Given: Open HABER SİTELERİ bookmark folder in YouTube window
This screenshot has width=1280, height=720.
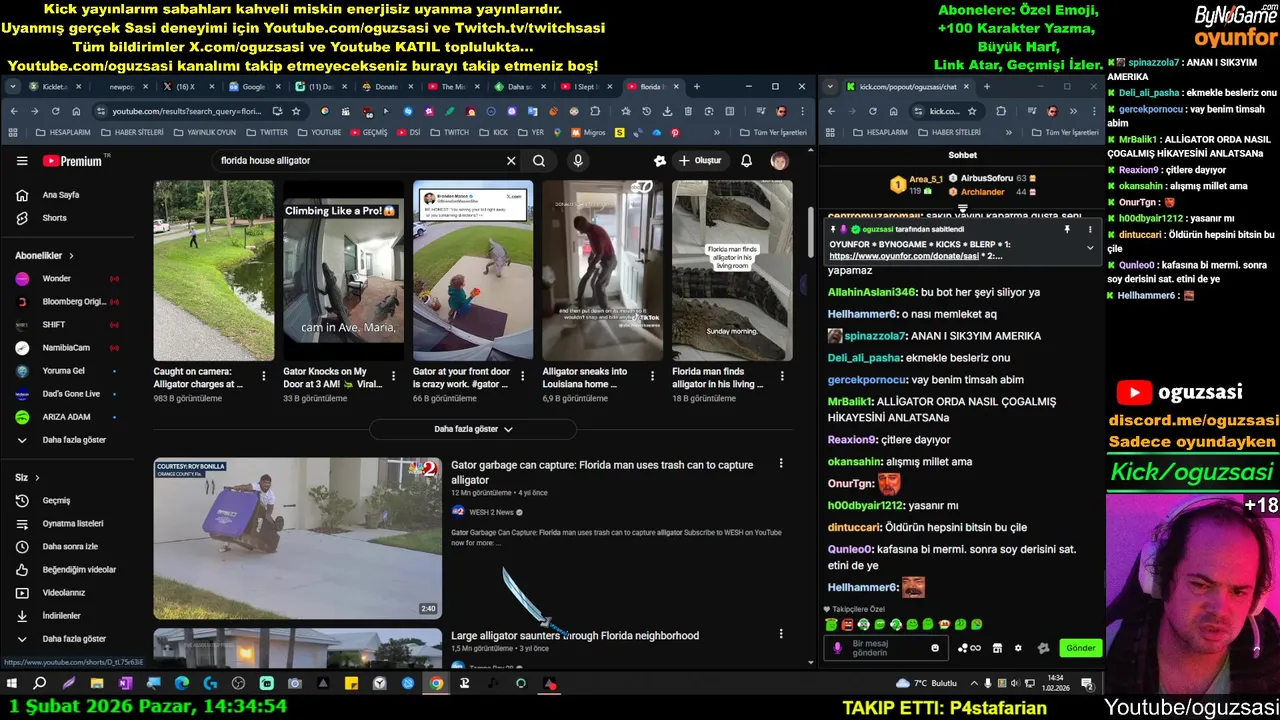Looking at the screenshot, I should click(x=133, y=132).
